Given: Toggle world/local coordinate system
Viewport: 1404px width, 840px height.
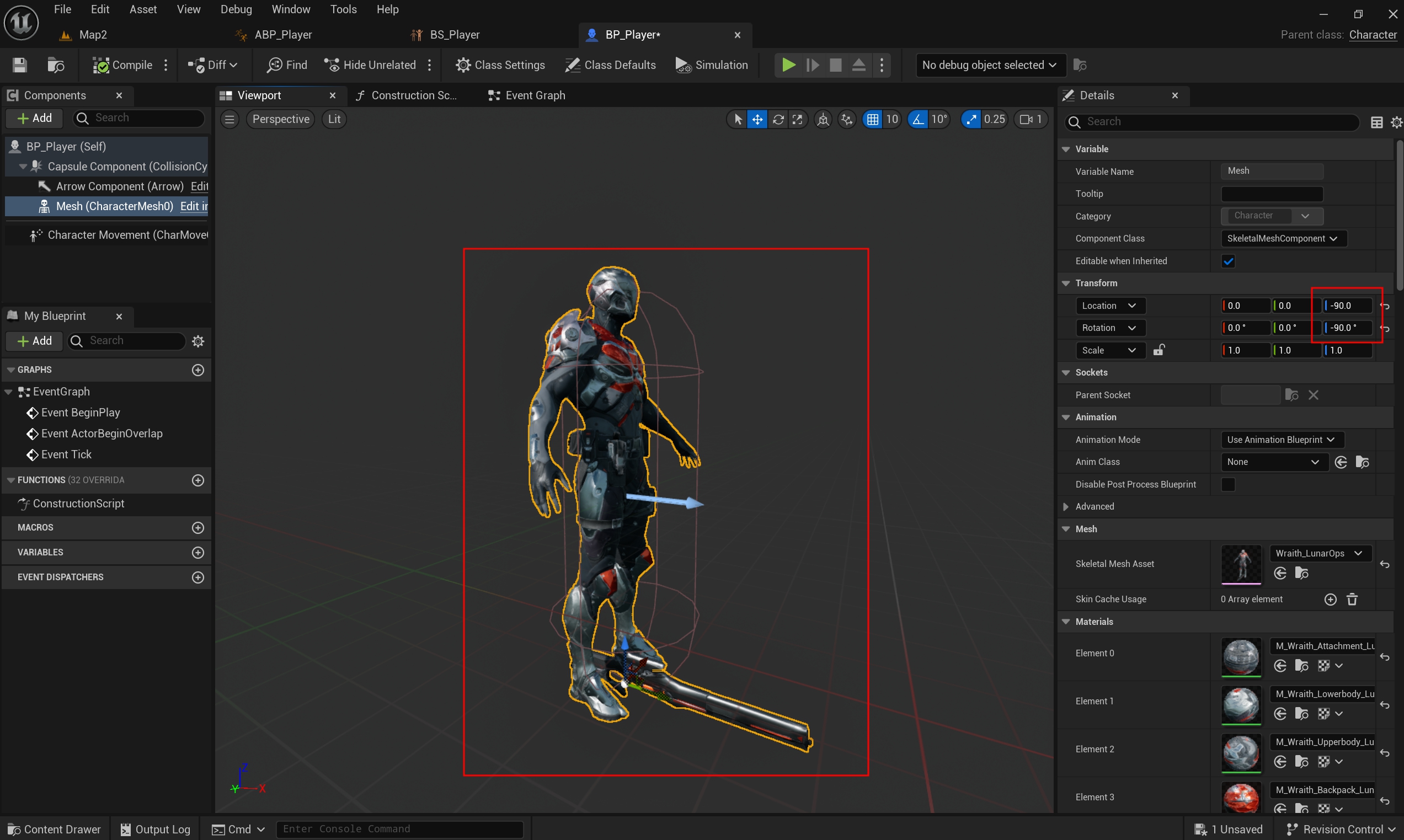Looking at the screenshot, I should [x=823, y=120].
